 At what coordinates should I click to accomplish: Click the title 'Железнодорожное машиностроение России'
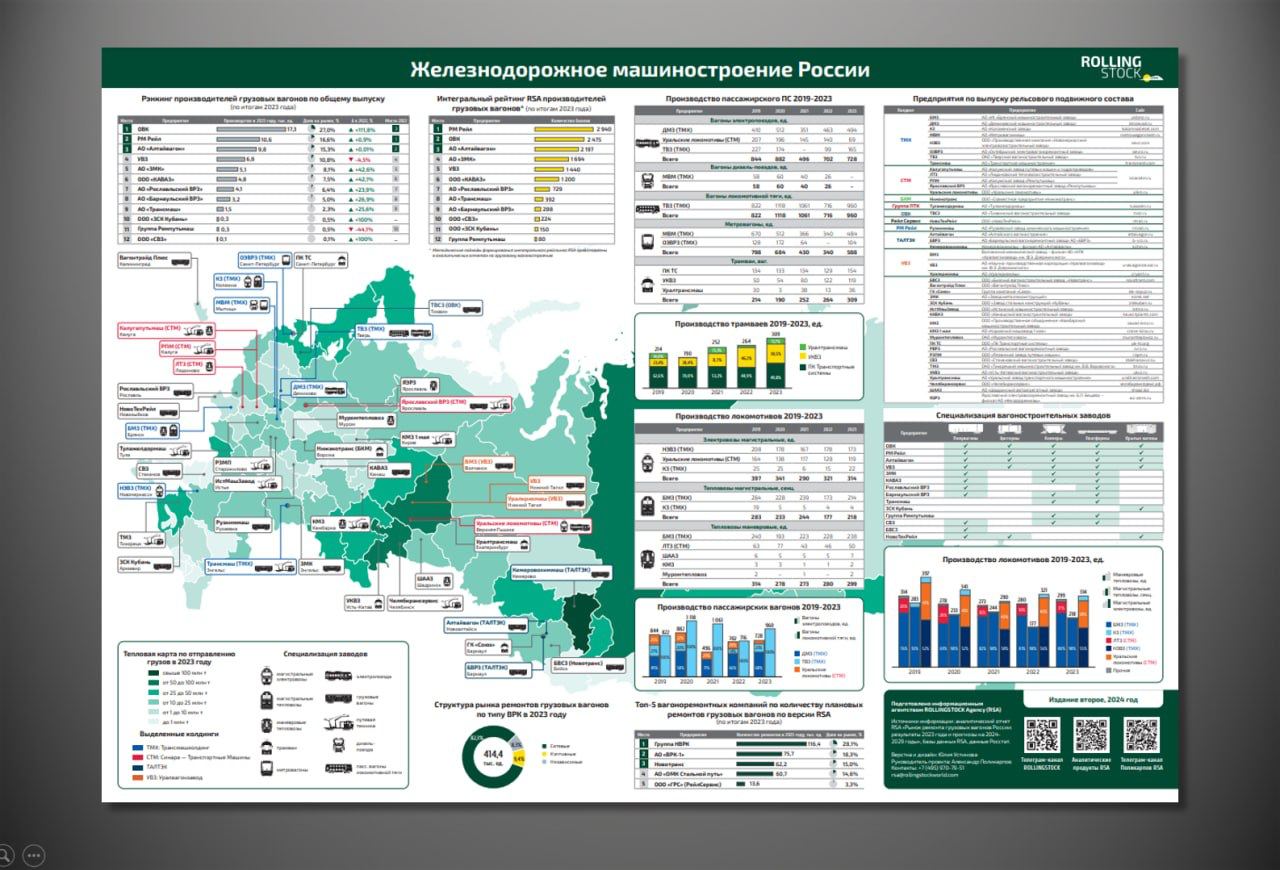[640, 70]
